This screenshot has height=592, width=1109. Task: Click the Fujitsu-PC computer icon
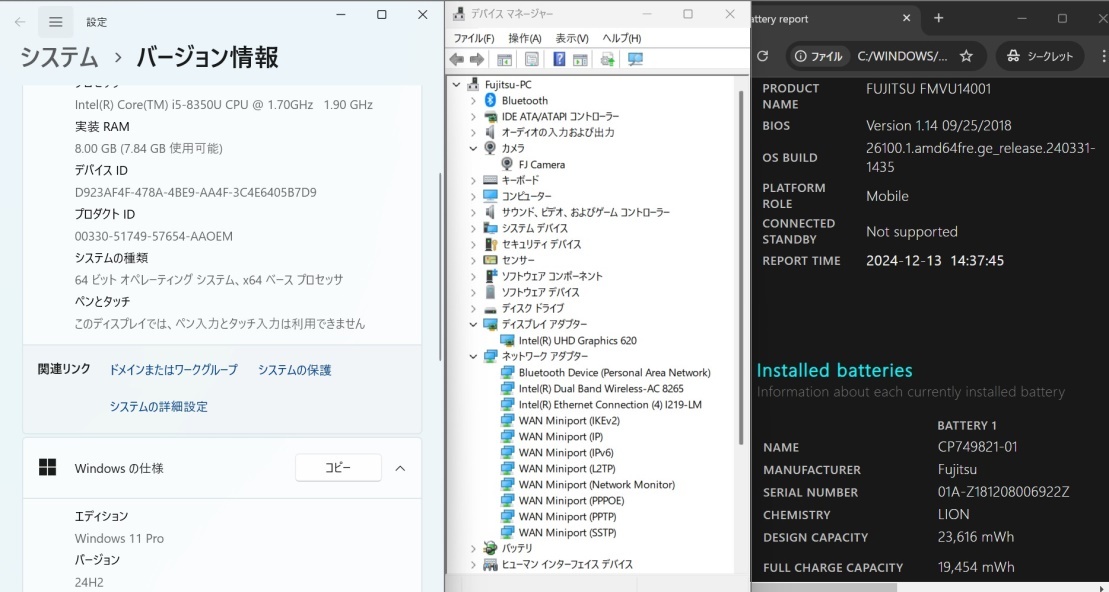473,84
